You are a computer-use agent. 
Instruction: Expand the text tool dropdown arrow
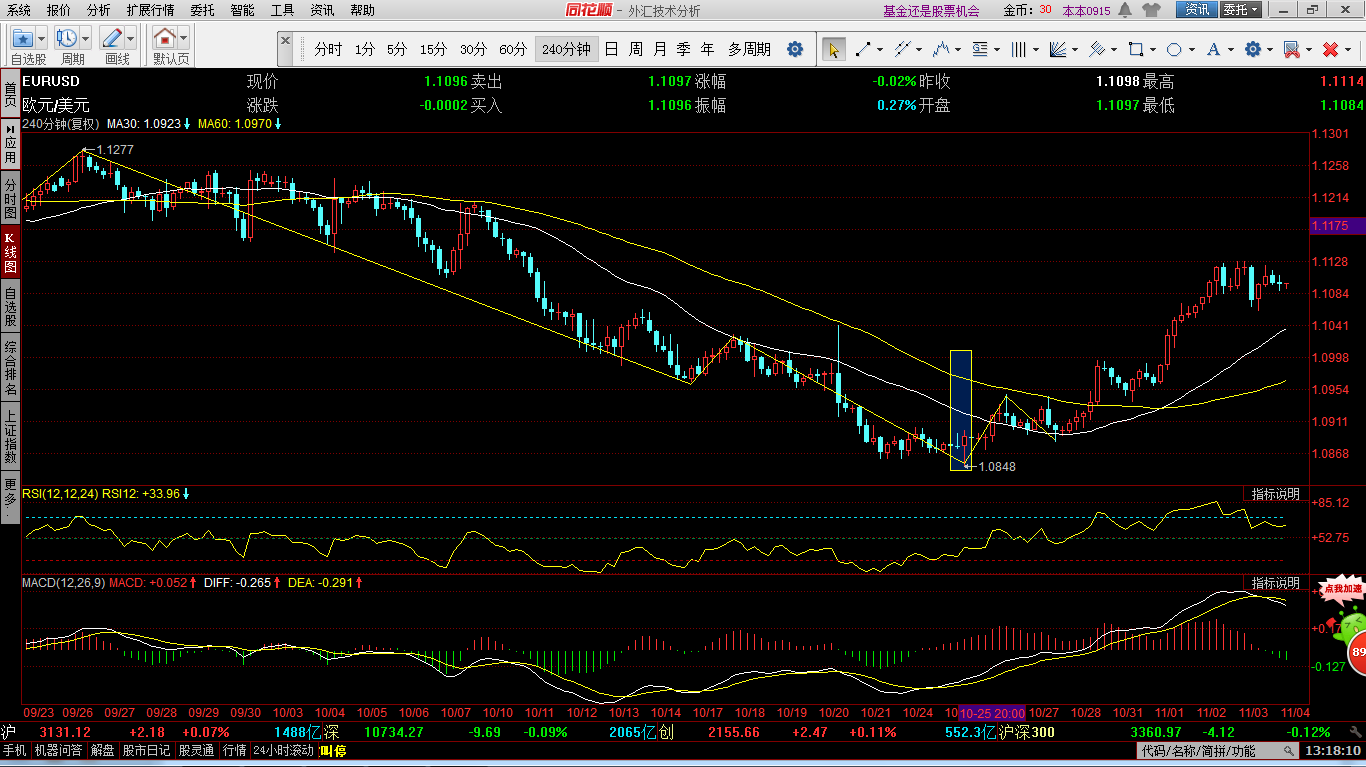(x=1229, y=49)
